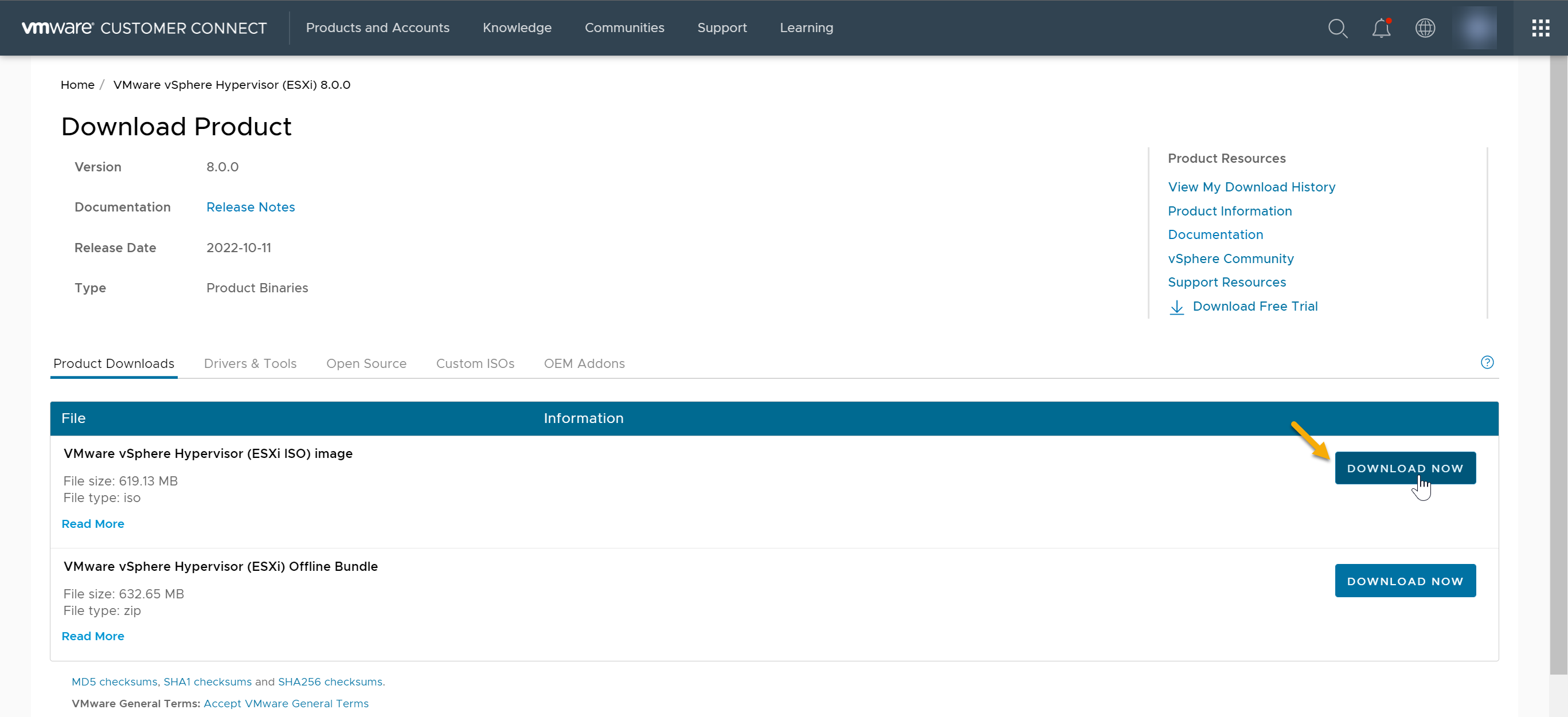Click the File size: 632.65 MB text
The height and width of the screenshot is (717, 1568).
pos(124,594)
